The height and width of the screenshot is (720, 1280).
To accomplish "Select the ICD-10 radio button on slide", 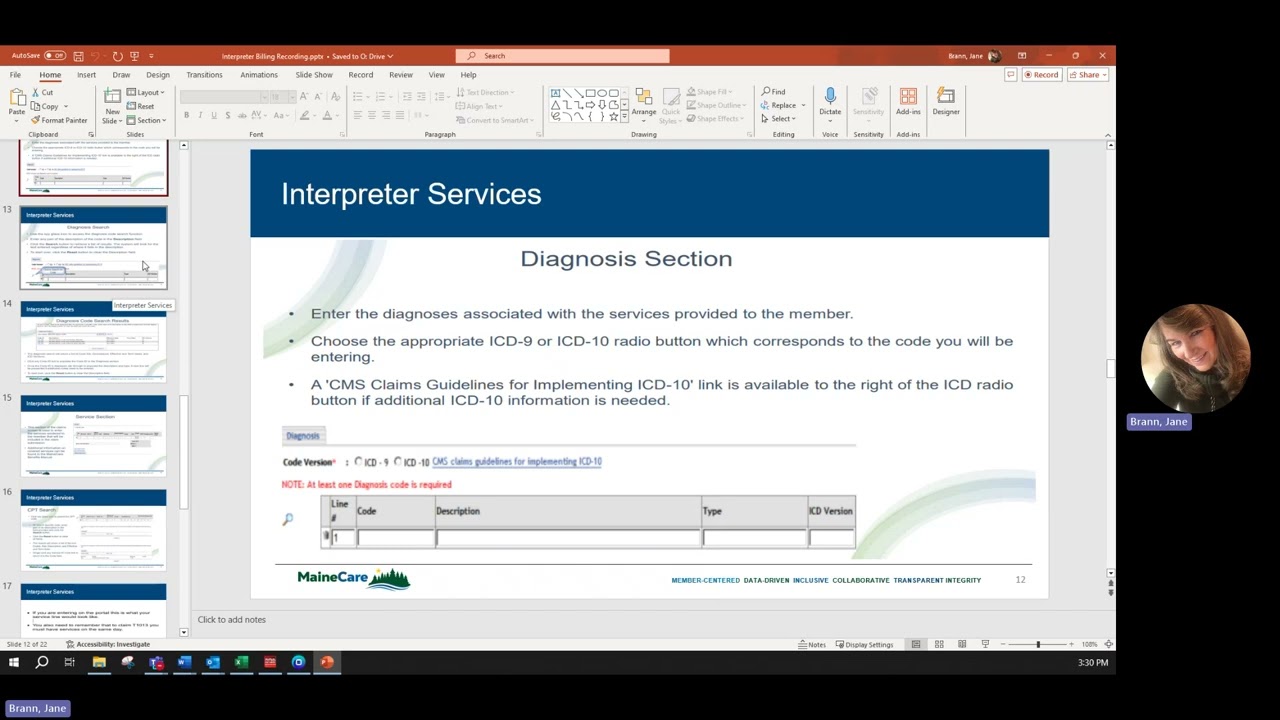I will (x=398, y=462).
